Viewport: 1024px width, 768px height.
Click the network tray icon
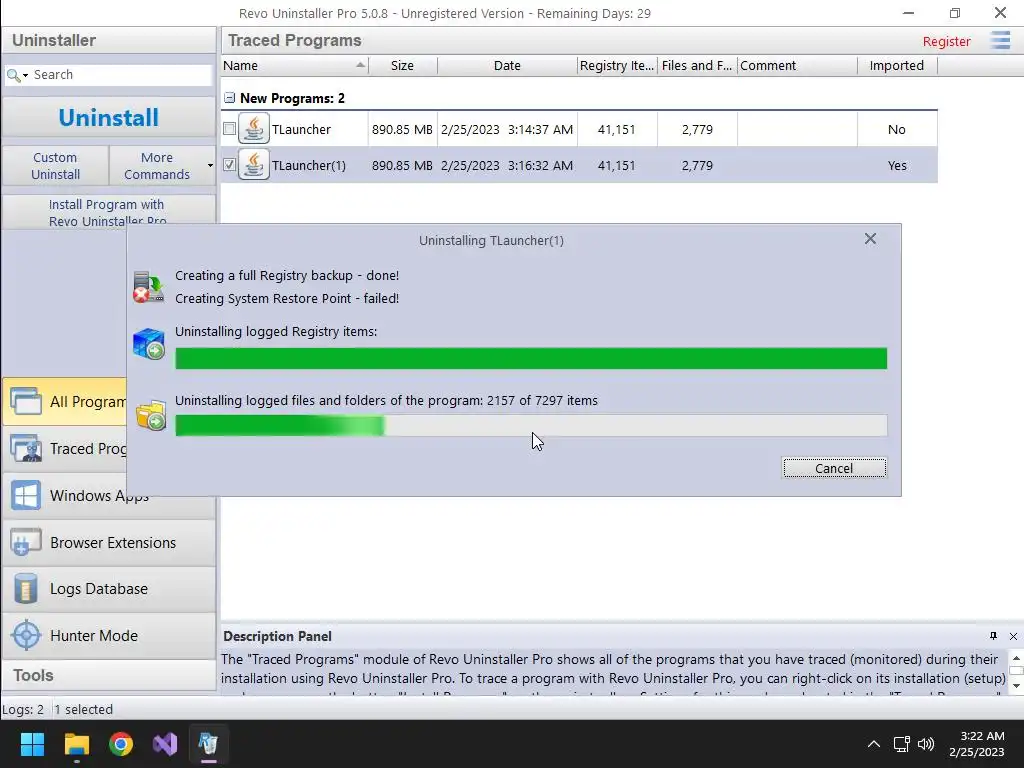(902, 744)
